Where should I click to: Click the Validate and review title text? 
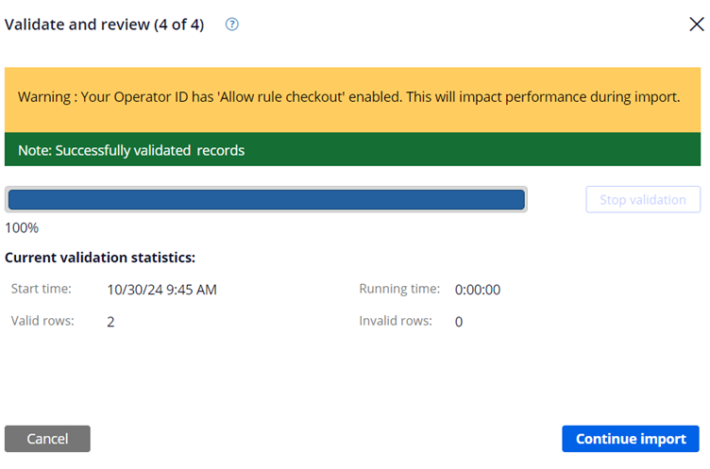pyautogui.click(x=104, y=25)
